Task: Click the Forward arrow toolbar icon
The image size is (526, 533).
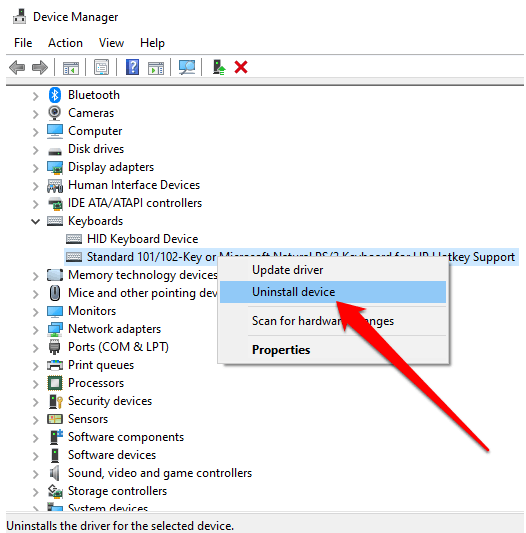Action: pyautogui.click(x=40, y=67)
